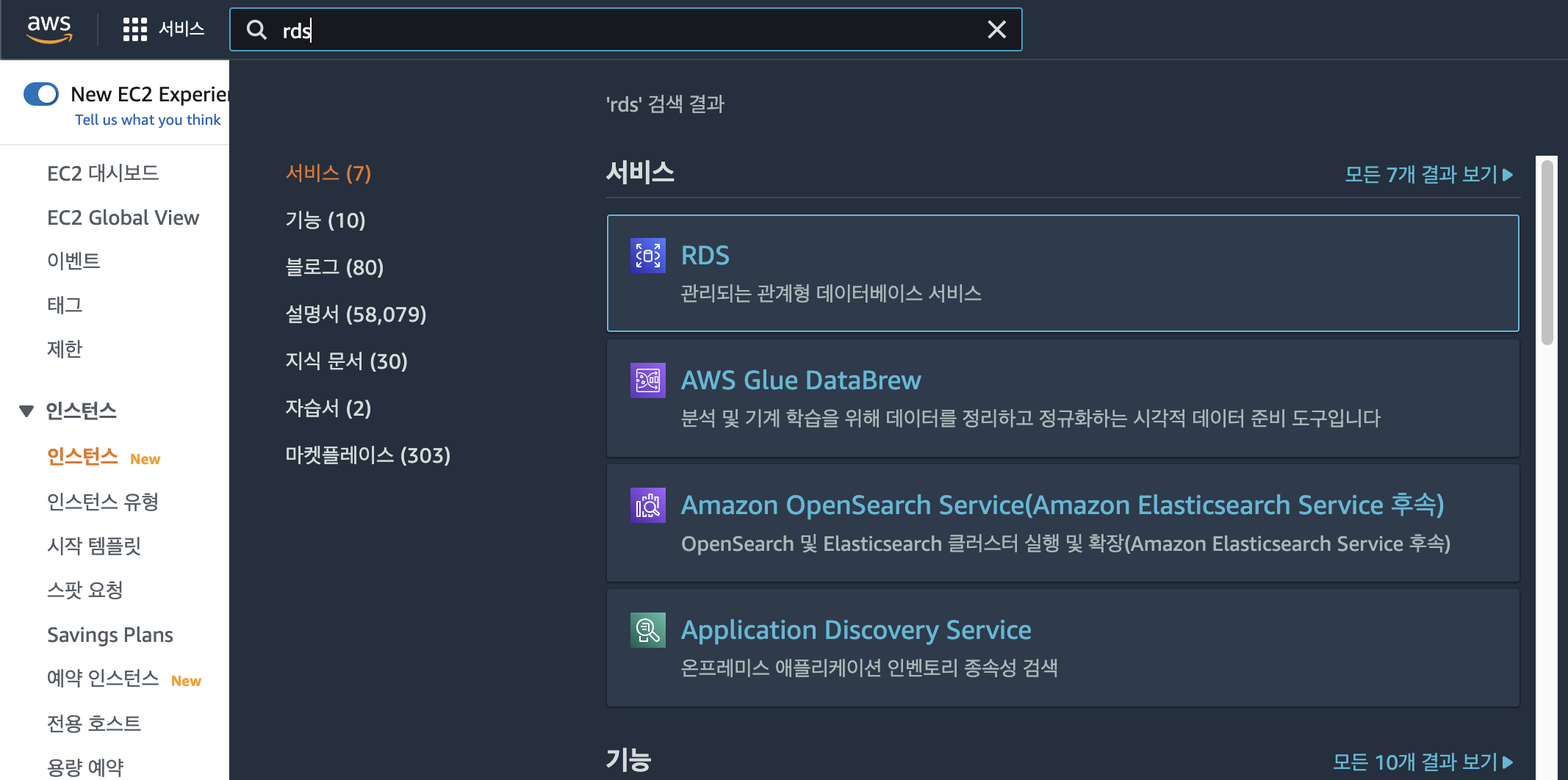The image size is (1568, 780).
Task: Click the search magnifier icon
Action: [256, 30]
